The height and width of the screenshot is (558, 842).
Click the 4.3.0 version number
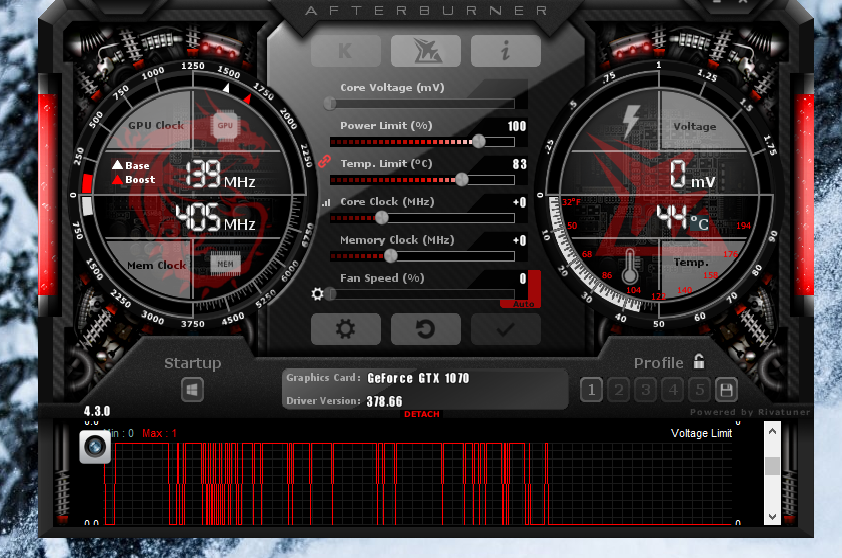point(97,411)
